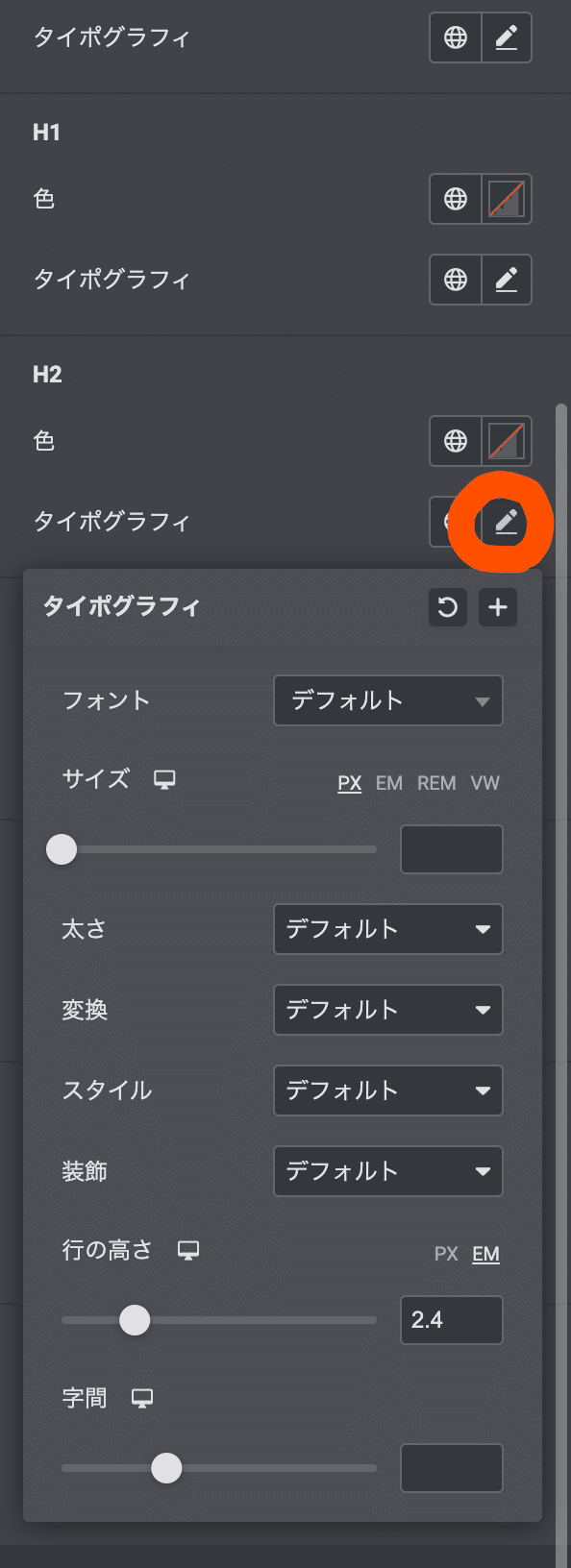Screen dimensions: 571x1568
Task: Open the 太さ dropdown
Action: [388, 929]
